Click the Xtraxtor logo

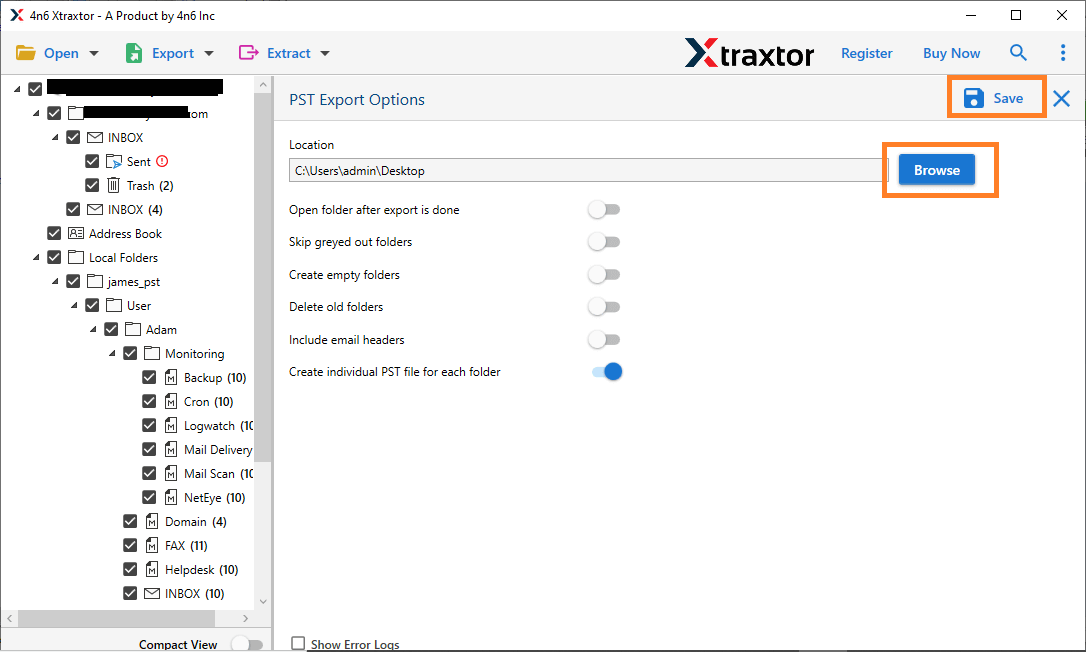749,53
